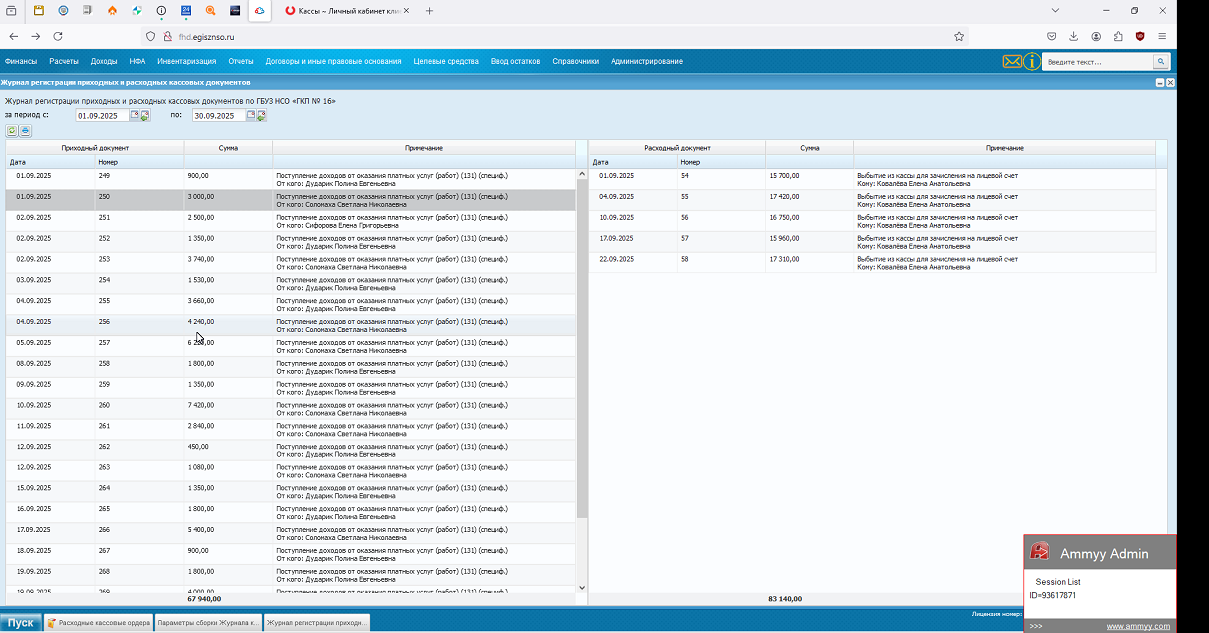Open the Отчеты menu

pos(241,61)
